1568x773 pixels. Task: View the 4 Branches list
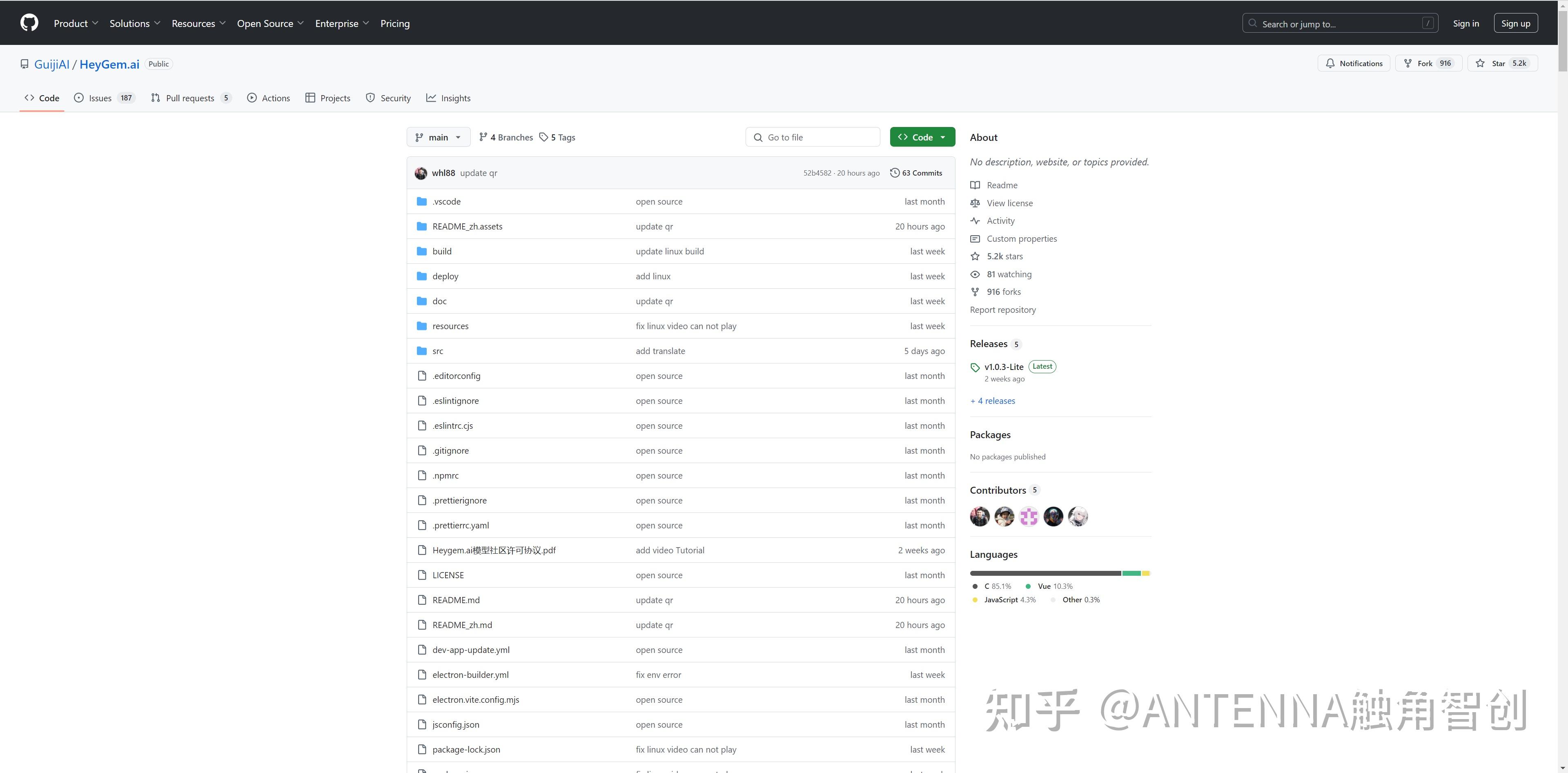(x=506, y=138)
